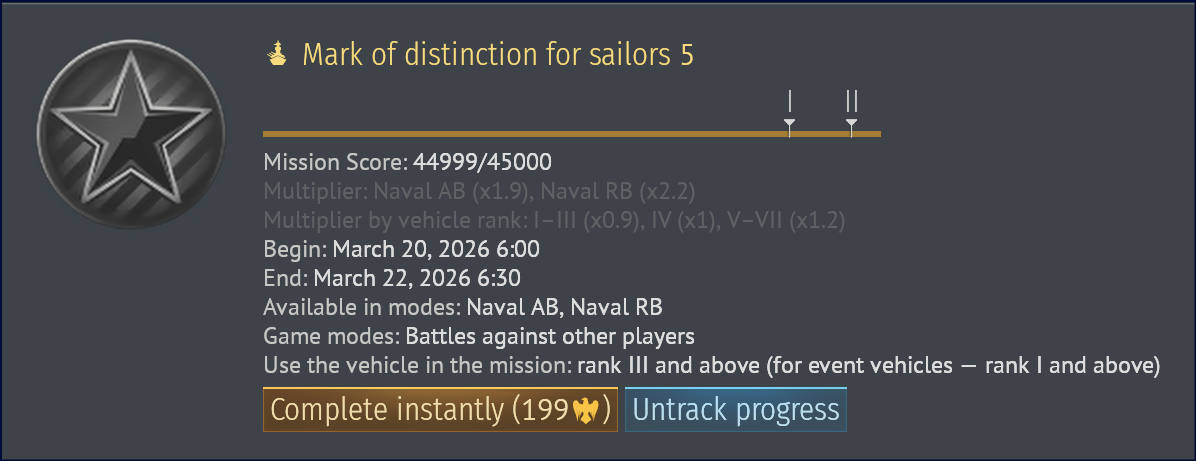1196x461 pixels.
Task: Click the stage I numeral label
Action: point(790,101)
